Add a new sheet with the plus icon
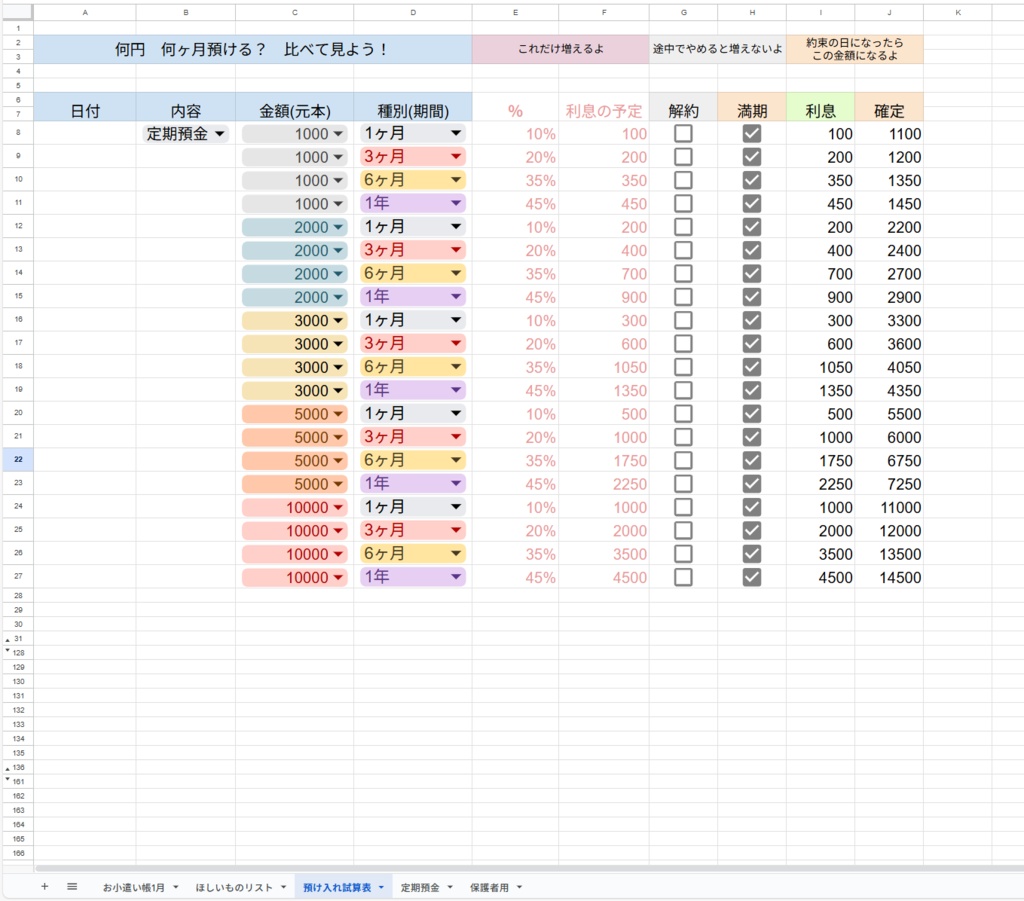Image resolution: width=1024 pixels, height=901 pixels. (44, 886)
